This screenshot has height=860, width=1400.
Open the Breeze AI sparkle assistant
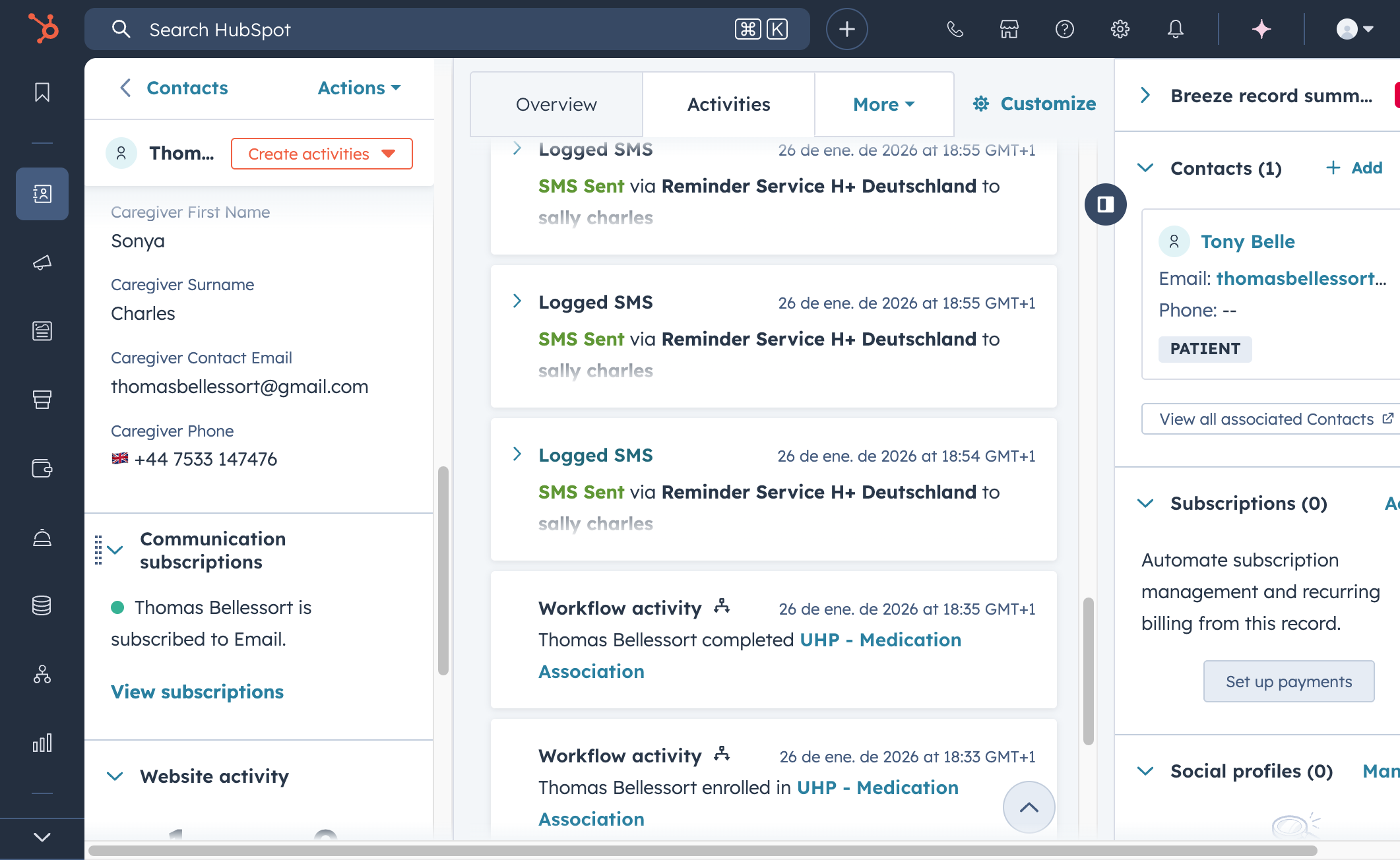tap(1261, 29)
